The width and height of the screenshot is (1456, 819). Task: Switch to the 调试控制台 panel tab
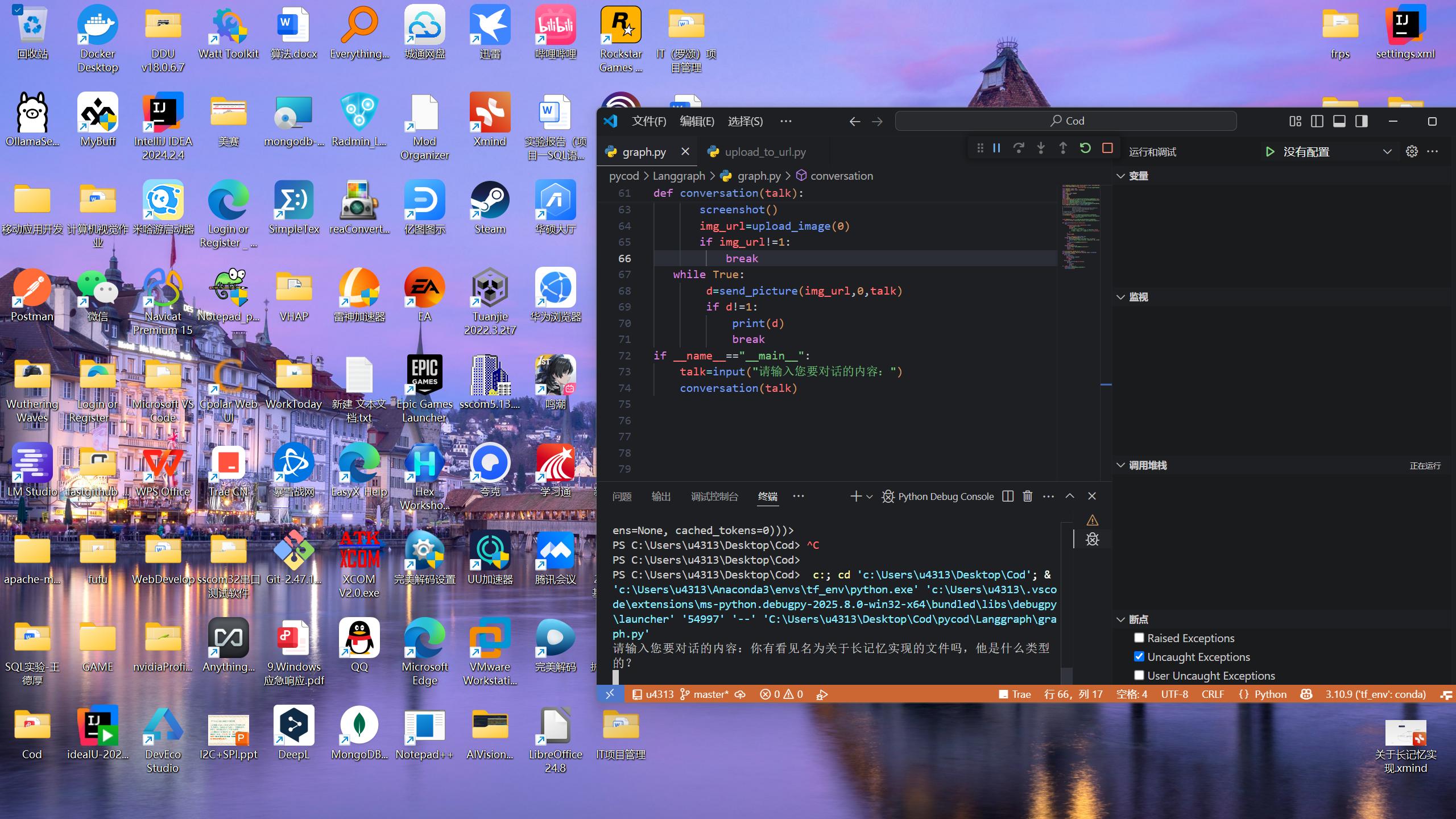[714, 497]
